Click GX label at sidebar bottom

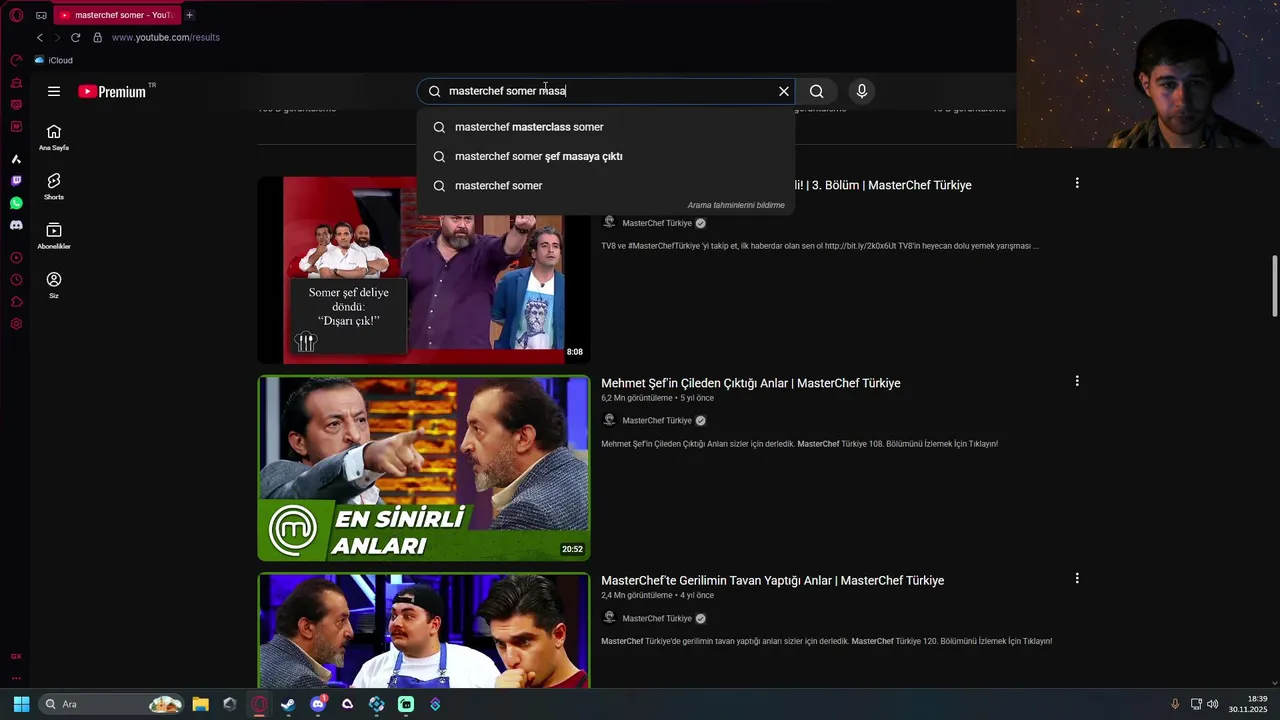[x=16, y=657]
